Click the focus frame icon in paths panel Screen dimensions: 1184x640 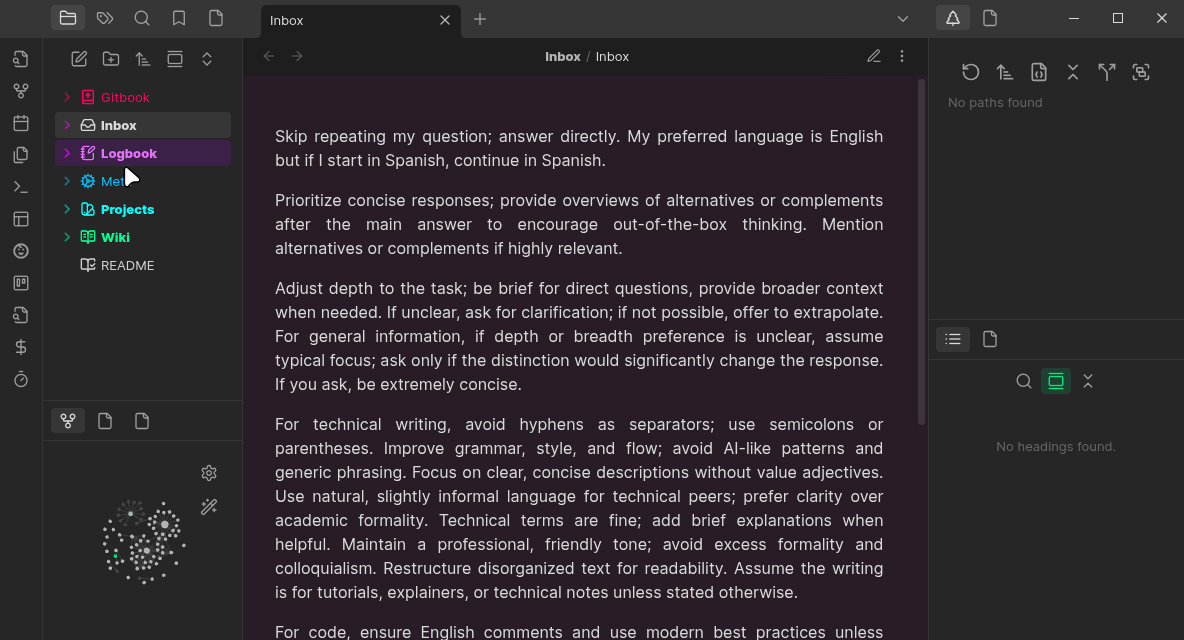click(1141, 72)
